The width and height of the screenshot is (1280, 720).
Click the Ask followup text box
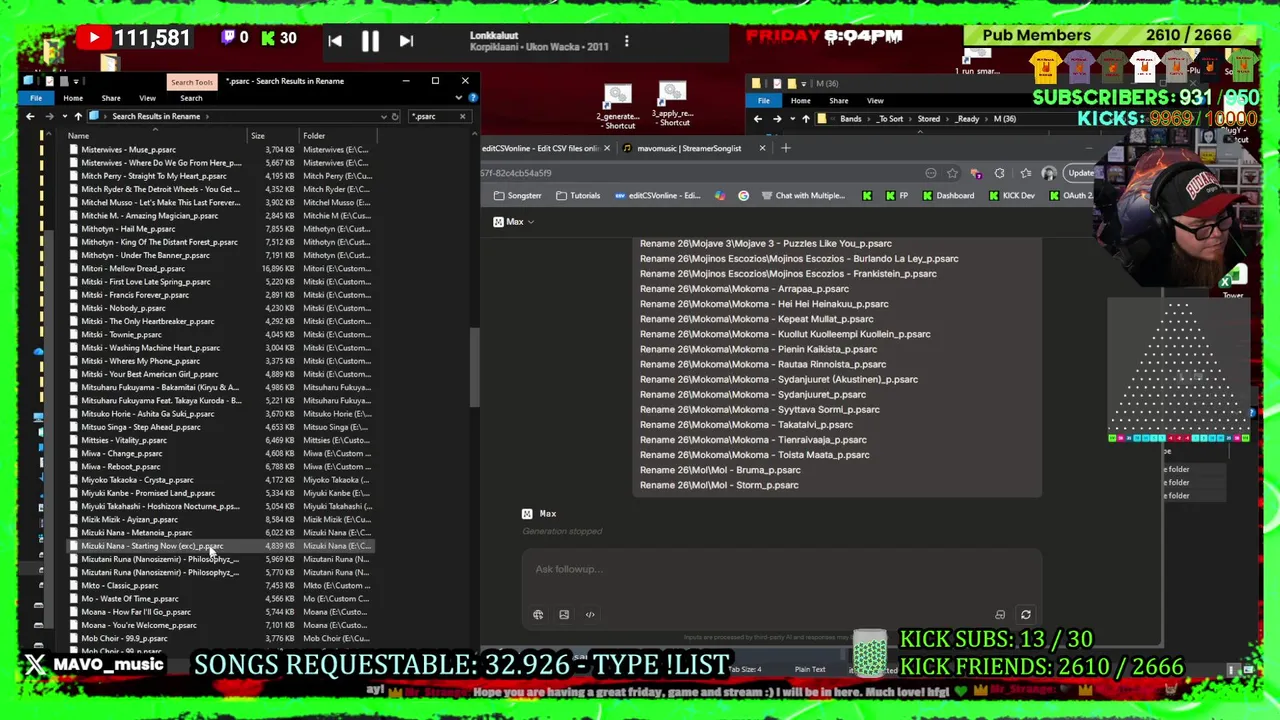coord(780,569)
